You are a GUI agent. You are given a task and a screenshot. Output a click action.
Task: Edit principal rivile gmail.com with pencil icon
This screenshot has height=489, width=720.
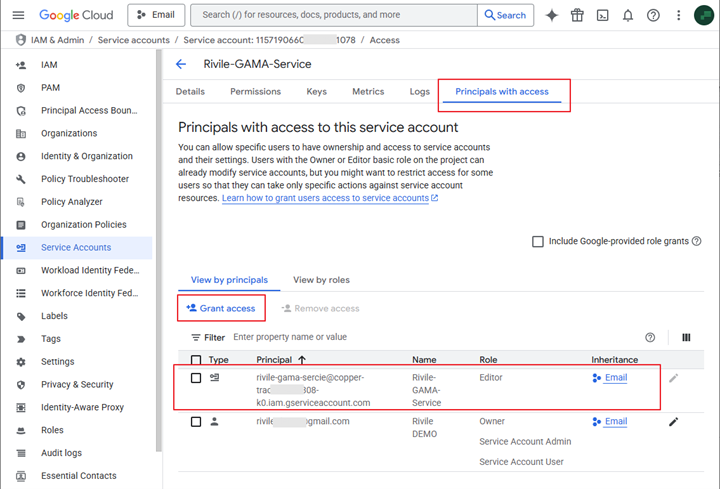[x=674, y=422]
